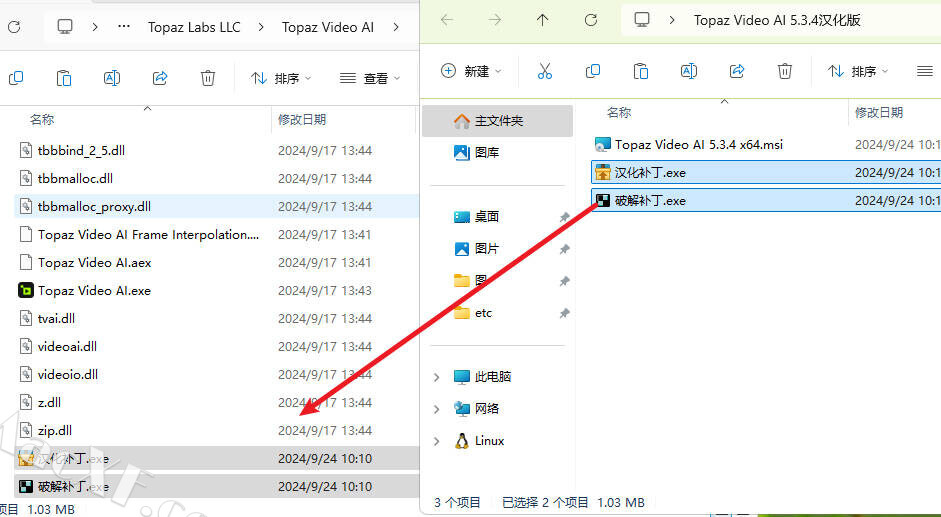The height and width of the screenshot is (517, 941).
Task: Click Share icon in left window toolbar
Action: (x=160, y=78)
